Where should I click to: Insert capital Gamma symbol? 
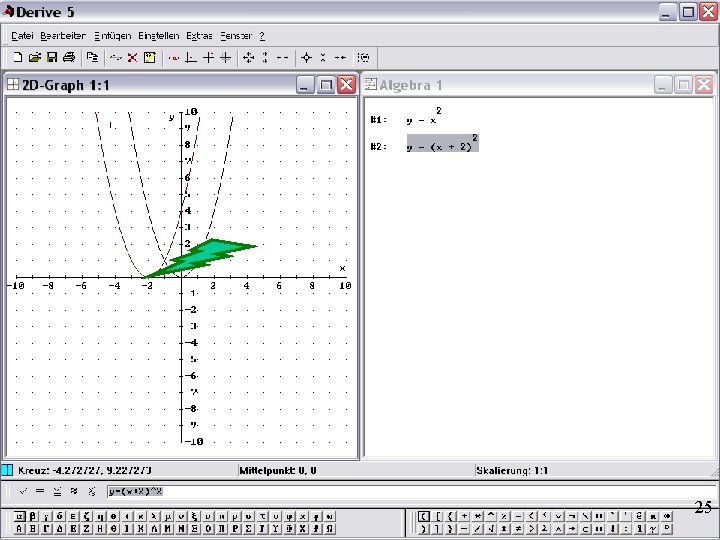click(x=46, y=529)
